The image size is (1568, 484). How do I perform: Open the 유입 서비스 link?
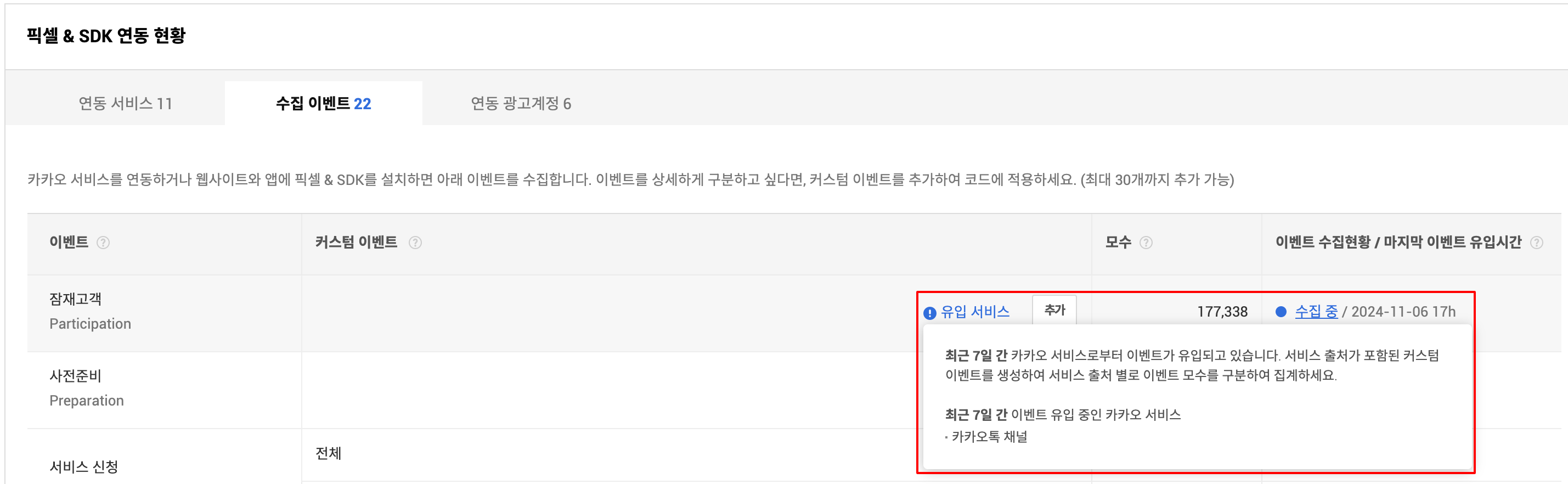click(x=974, y=312)
